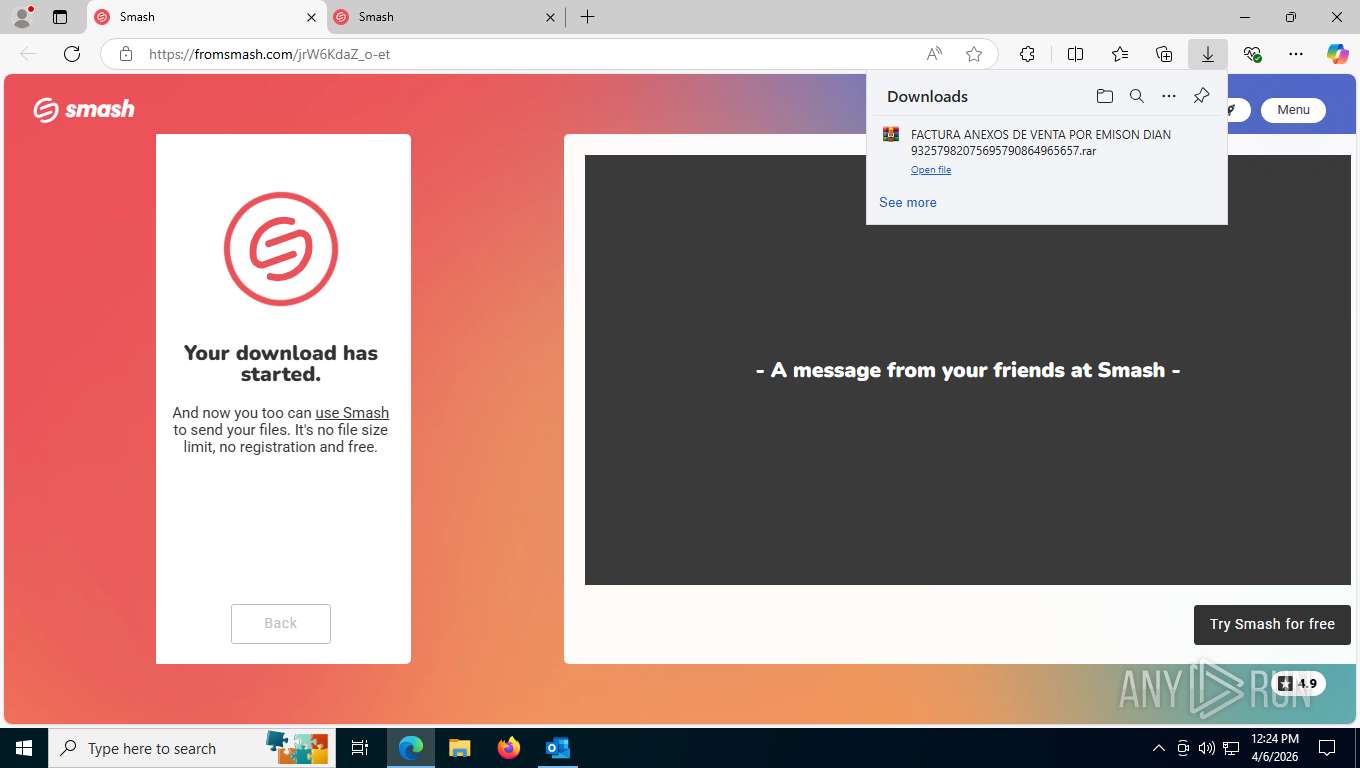1360x768 pixels.
Task: Open Browser essentials heart icon
Action: [x=1252, y=54]
